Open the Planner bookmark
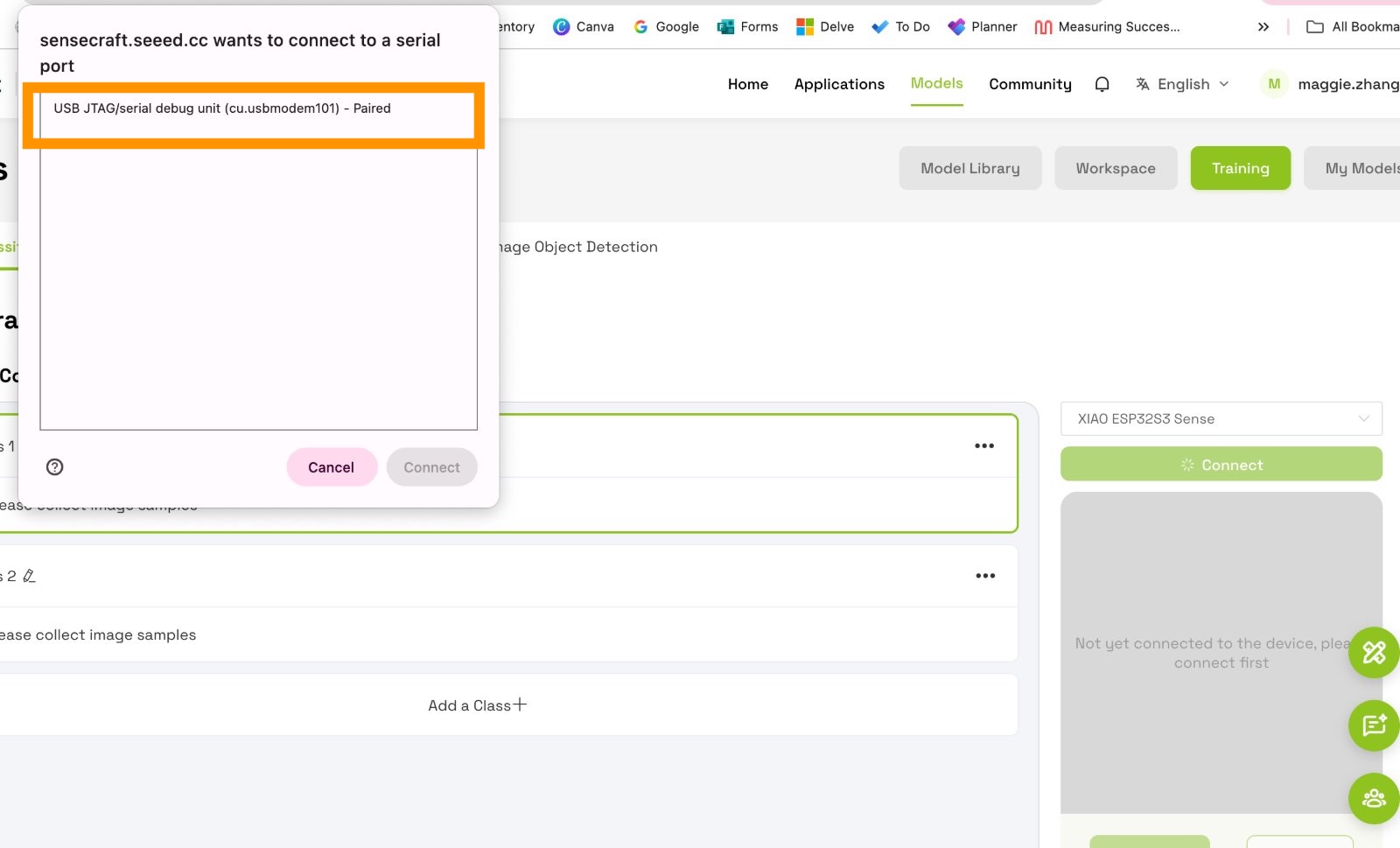Image resolution: width=1400 pixels, height=848 pixels. click(983, 27)
